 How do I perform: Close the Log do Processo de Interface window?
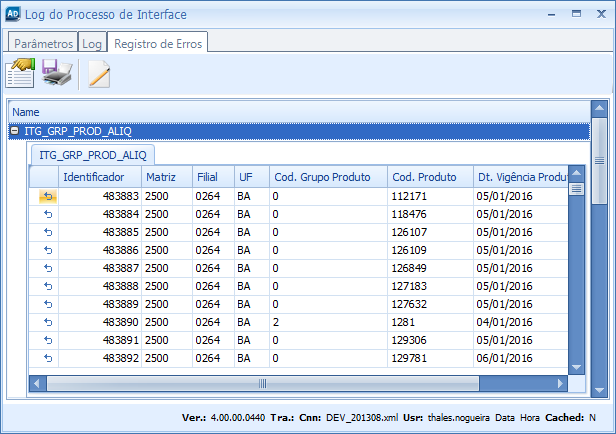pos(597,14)
